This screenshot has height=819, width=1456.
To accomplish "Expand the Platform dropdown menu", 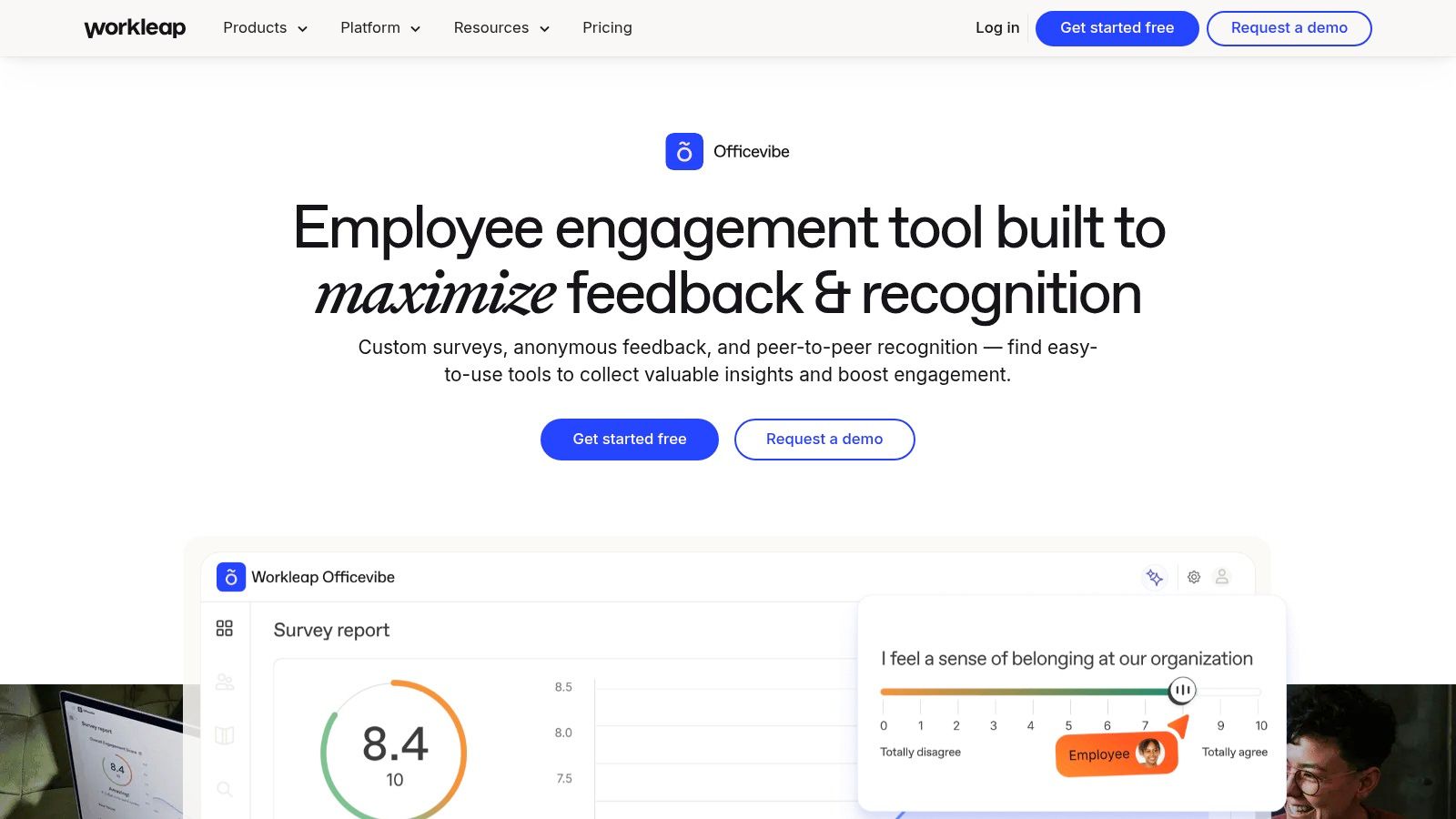I will tap(380, 28).
